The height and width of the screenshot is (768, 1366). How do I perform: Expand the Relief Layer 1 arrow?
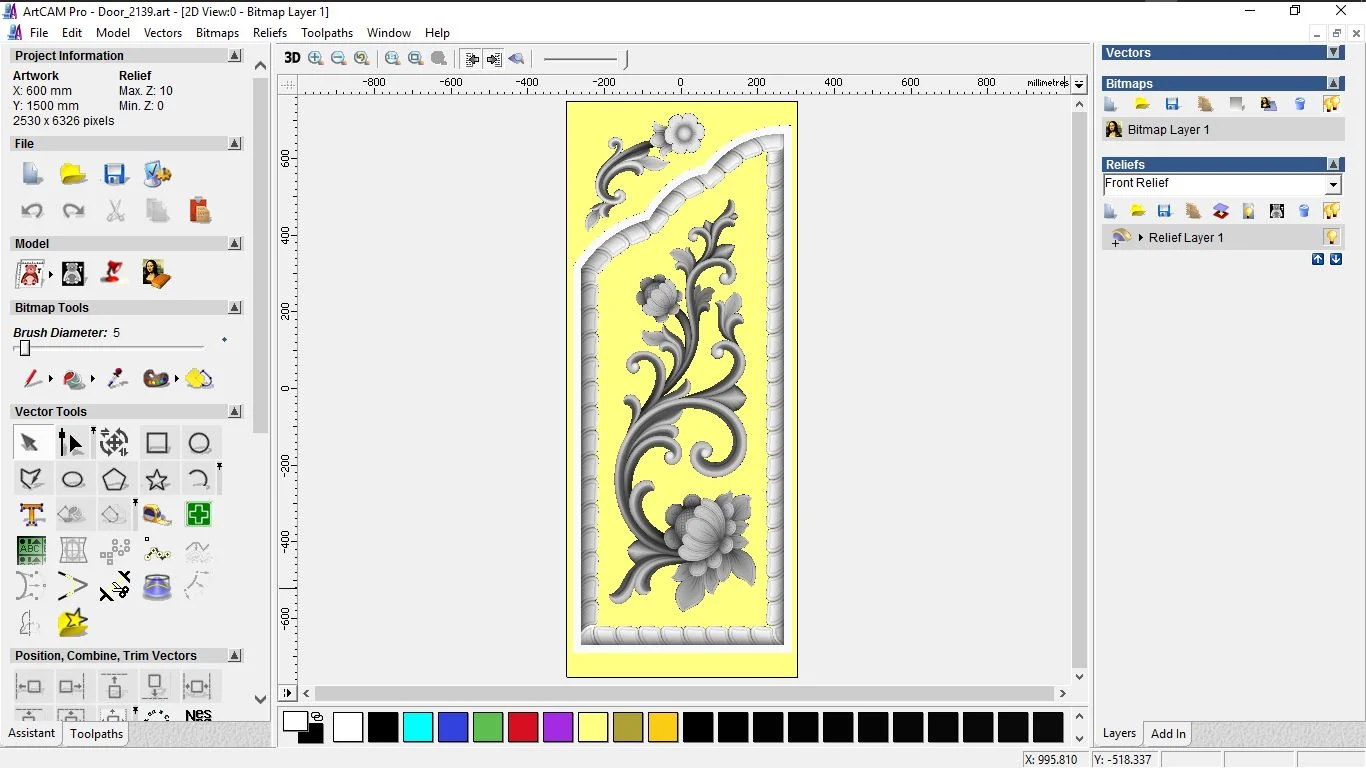coord(1141,238)
